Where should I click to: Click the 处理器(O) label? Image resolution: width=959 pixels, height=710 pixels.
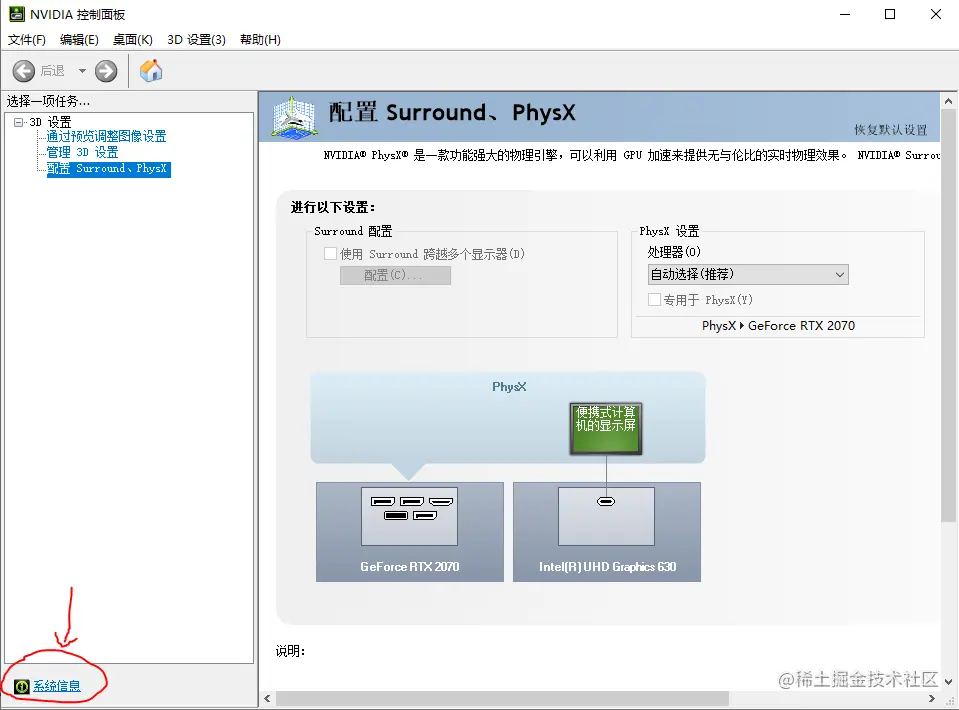tap(674, 252)
